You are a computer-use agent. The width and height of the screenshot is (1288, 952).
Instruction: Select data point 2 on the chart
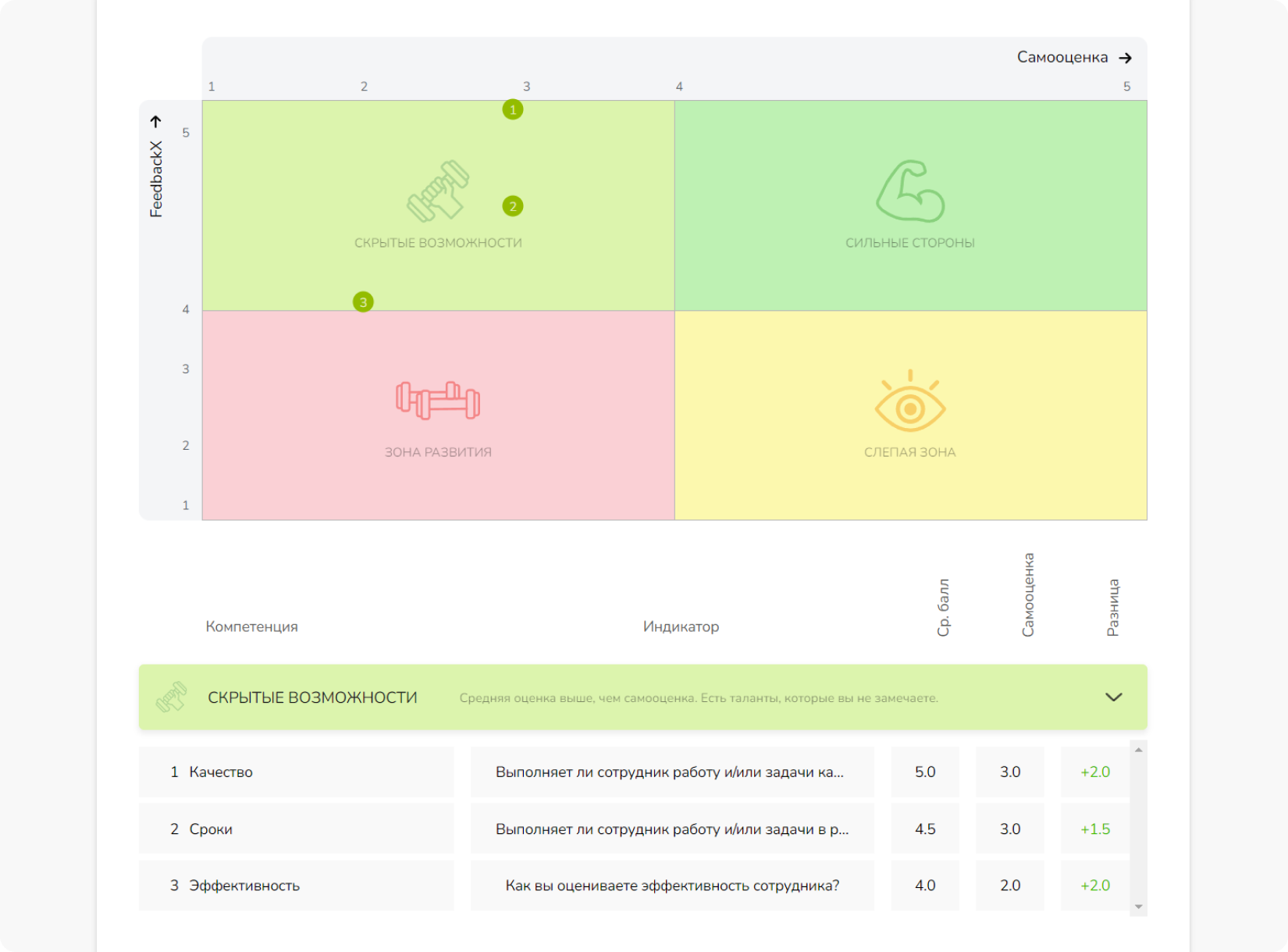pyautogui.click(x=513, y=206)
